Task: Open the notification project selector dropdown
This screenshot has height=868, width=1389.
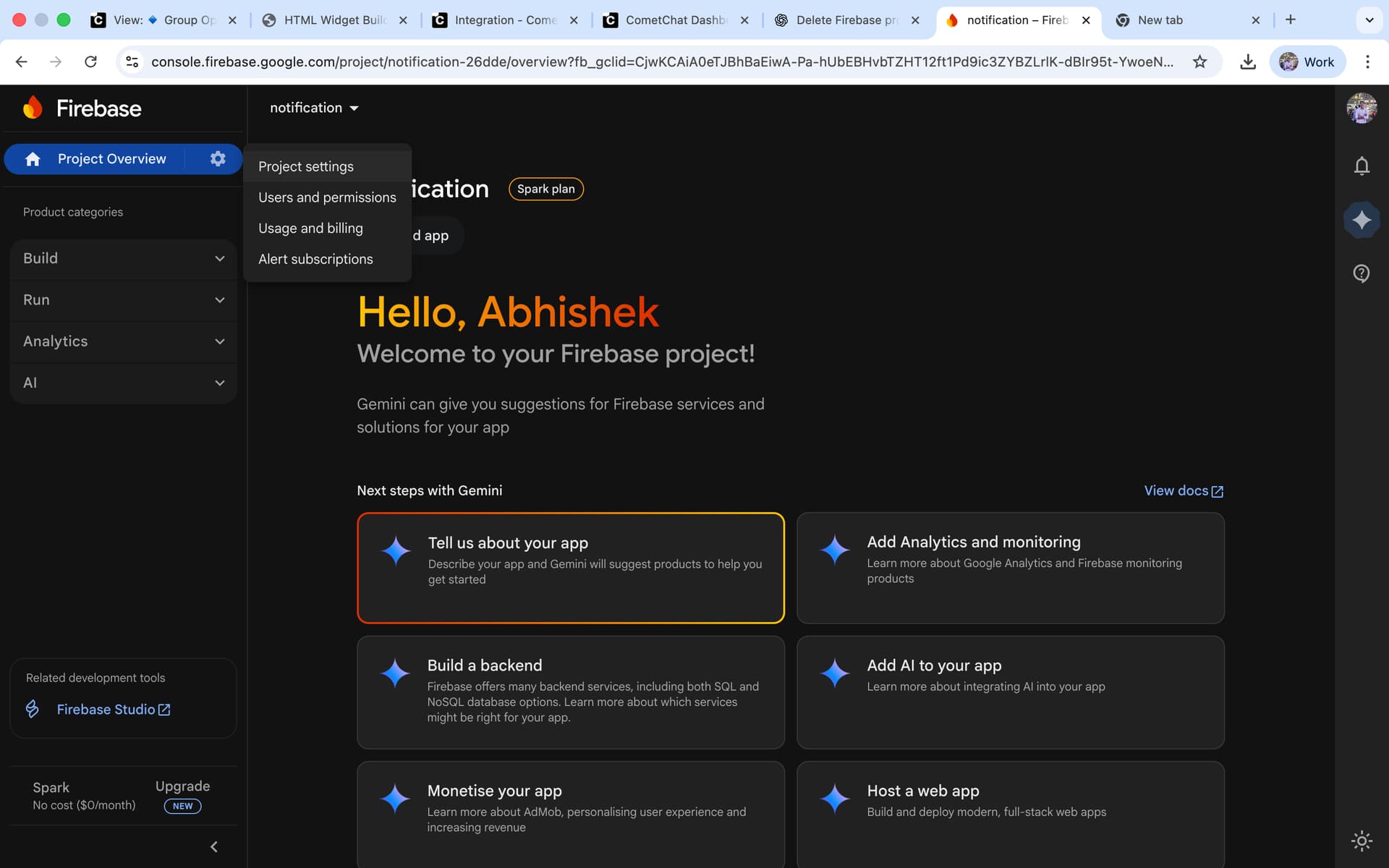Action: pos(314,108)
